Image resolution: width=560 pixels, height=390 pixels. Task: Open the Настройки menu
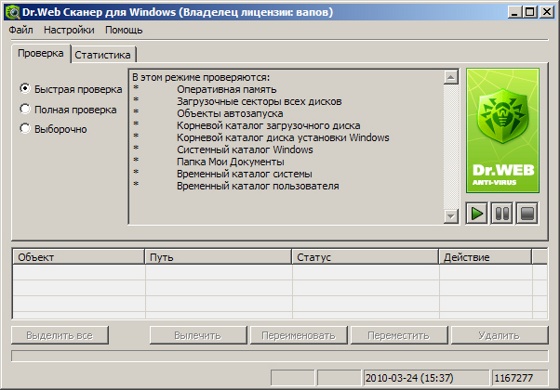69,30
